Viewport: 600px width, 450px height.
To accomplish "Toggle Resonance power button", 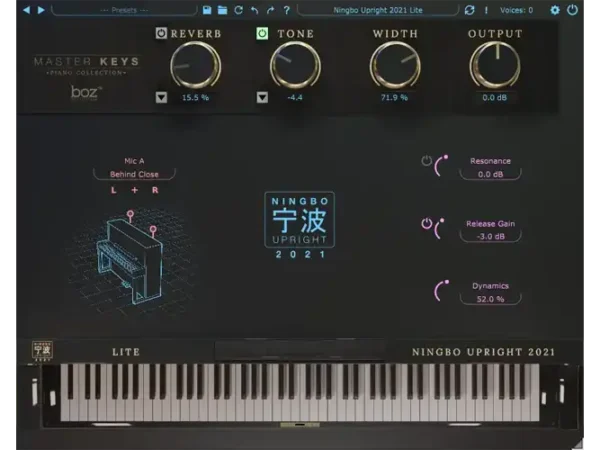I will click(427, 161).
